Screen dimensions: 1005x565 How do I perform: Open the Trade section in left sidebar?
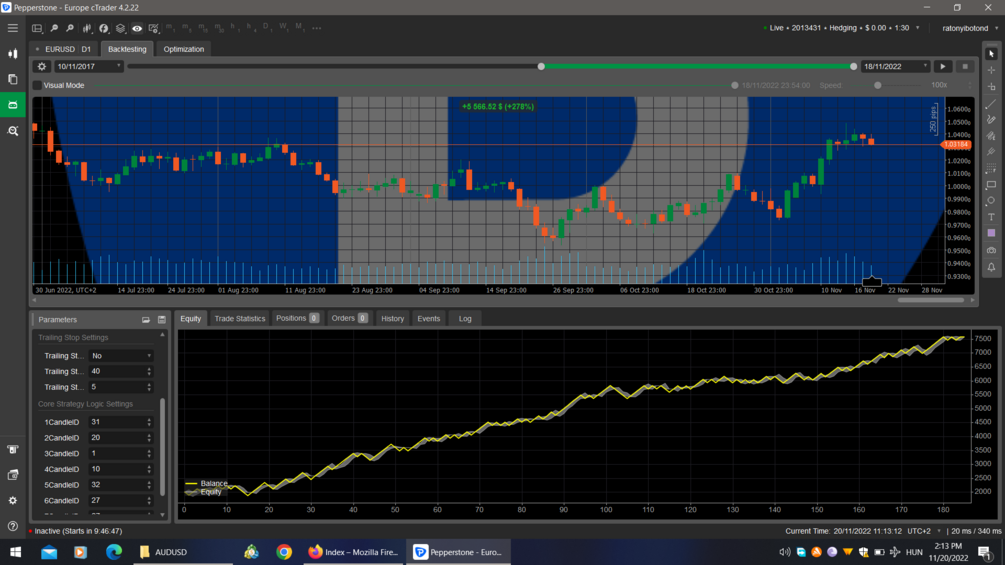[12, 54]
